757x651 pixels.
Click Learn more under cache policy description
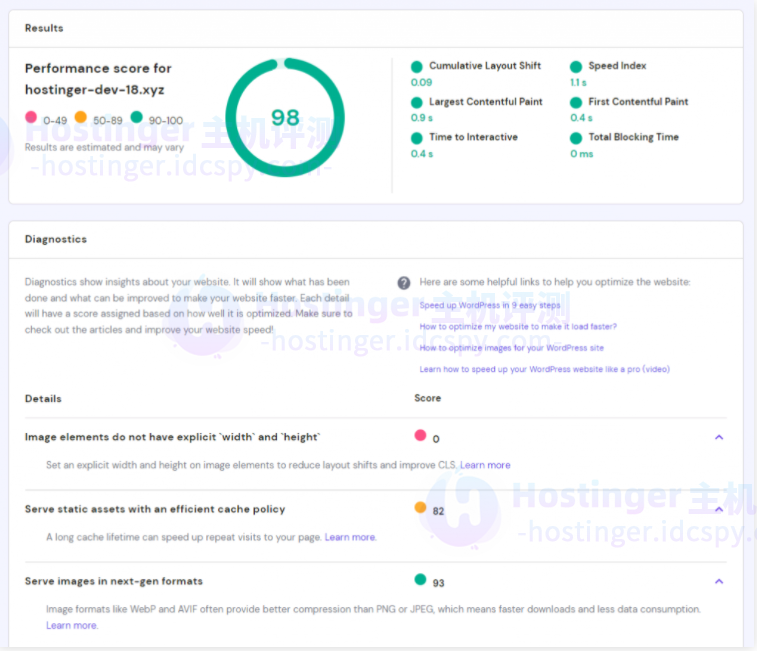[x=350, y=537]
